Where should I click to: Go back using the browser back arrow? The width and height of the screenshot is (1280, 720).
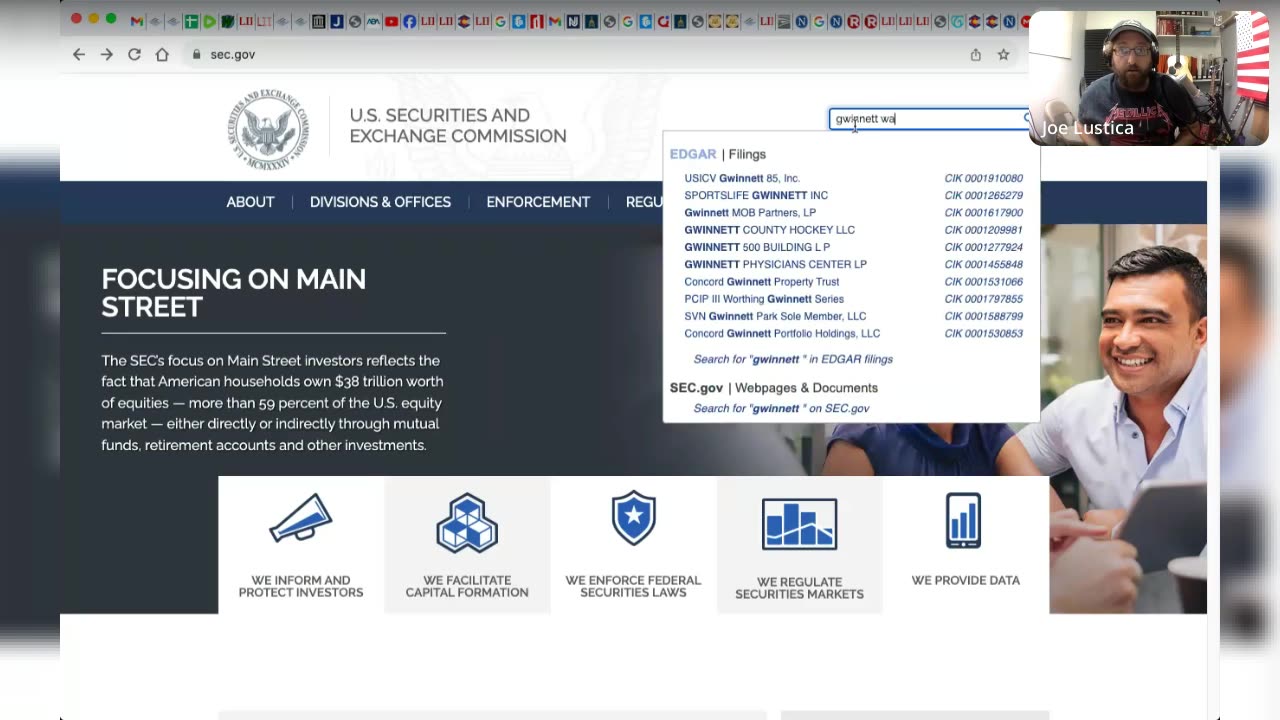click(x=79, y=55)
